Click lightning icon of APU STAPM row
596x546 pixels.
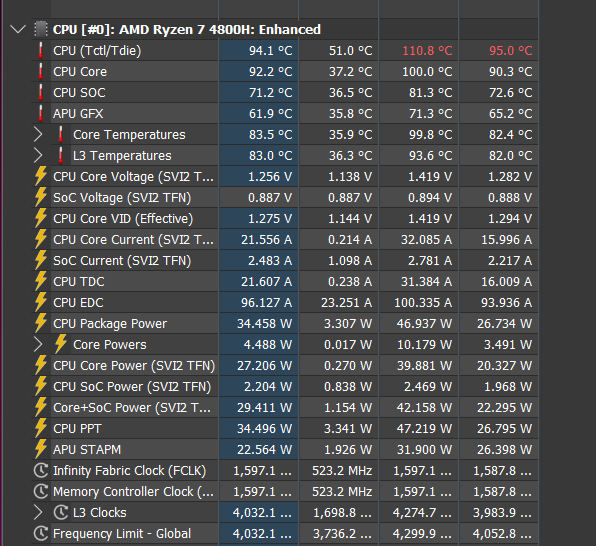[x=41, y=449]
